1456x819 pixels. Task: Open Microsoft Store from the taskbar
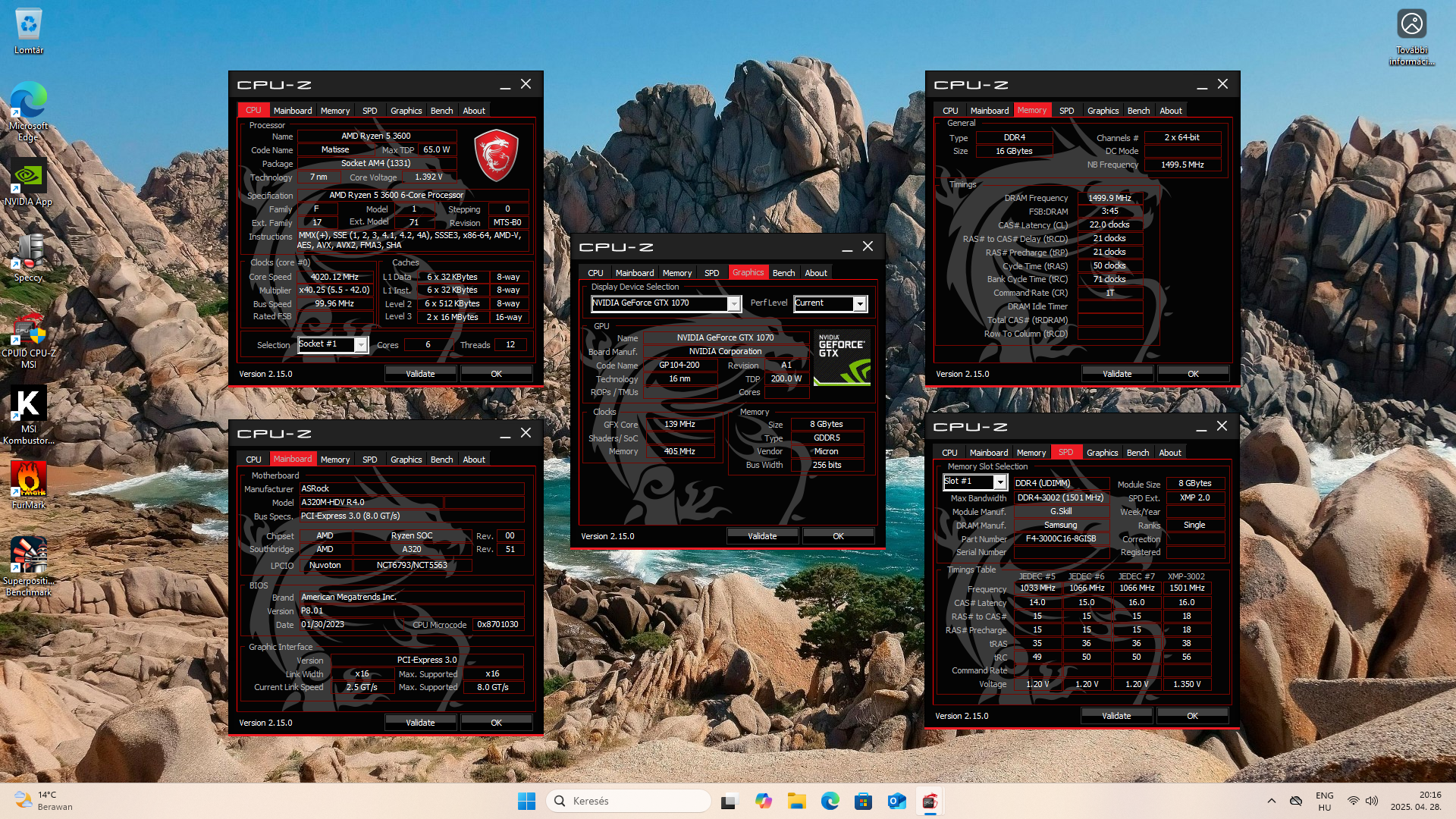tap(863, 801)
